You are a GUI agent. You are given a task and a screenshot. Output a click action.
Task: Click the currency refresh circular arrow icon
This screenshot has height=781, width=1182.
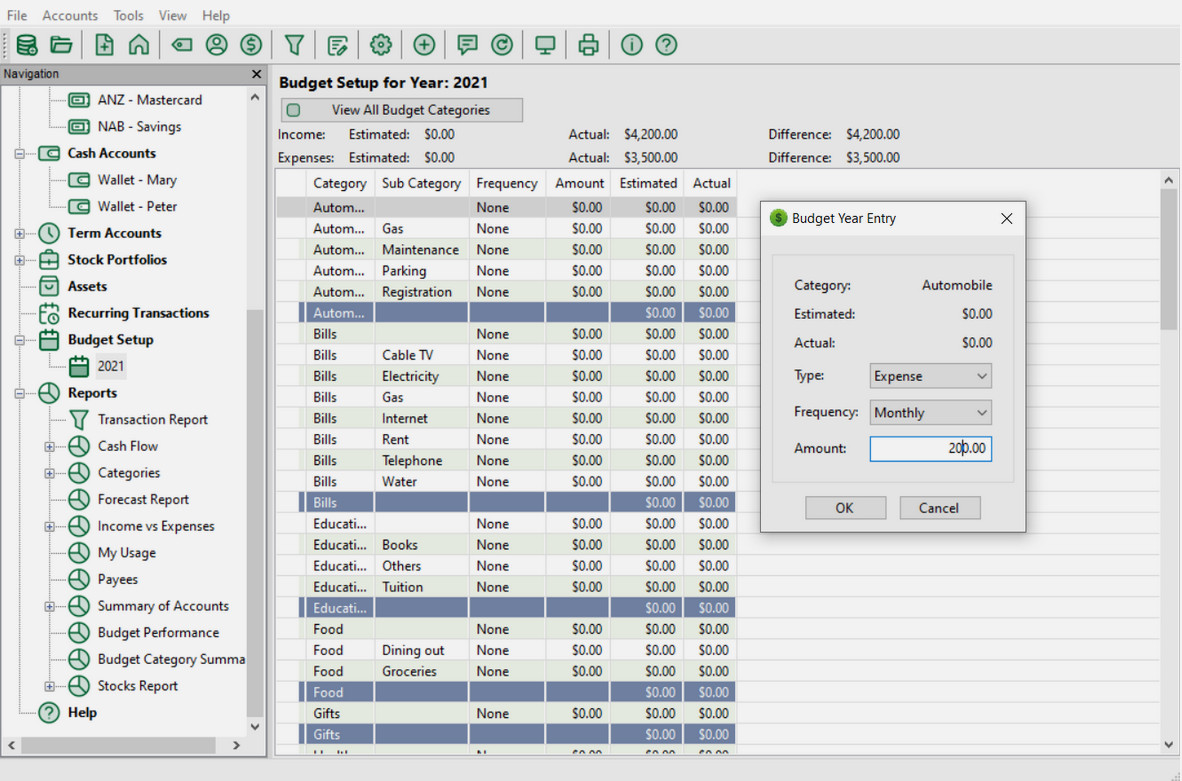(502, 45)
